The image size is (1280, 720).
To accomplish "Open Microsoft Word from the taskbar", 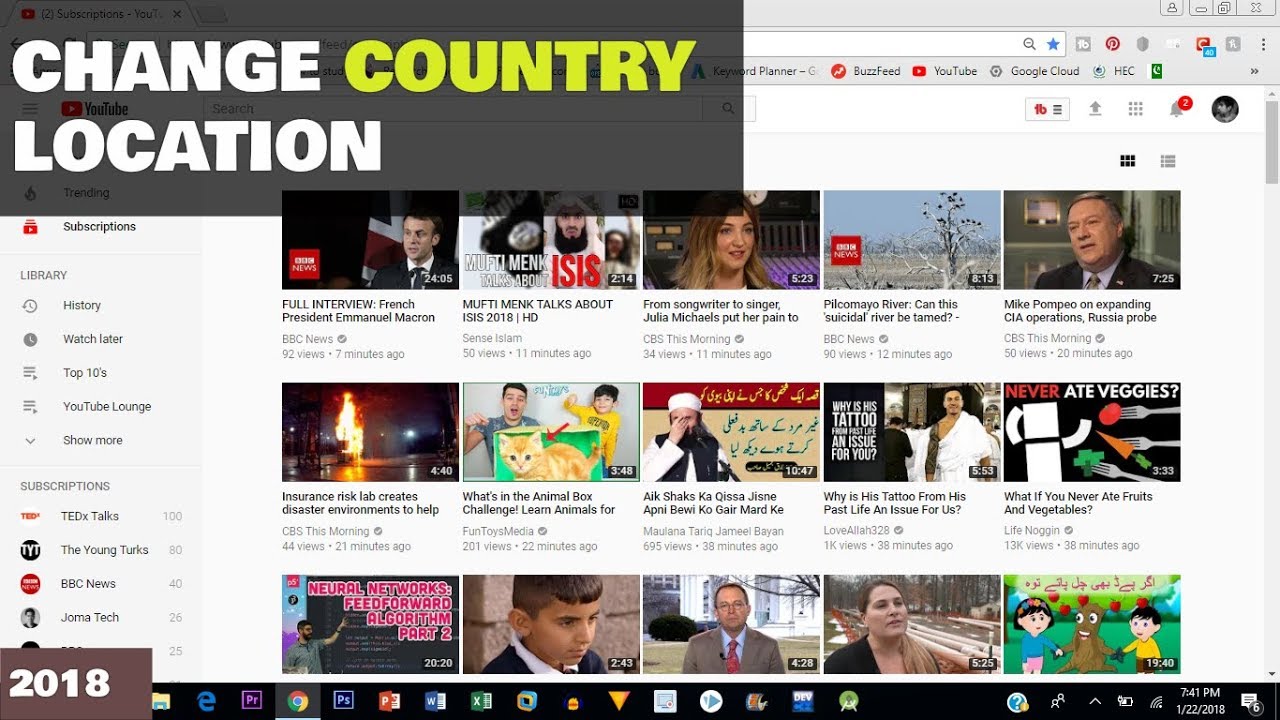I will 435,701.
